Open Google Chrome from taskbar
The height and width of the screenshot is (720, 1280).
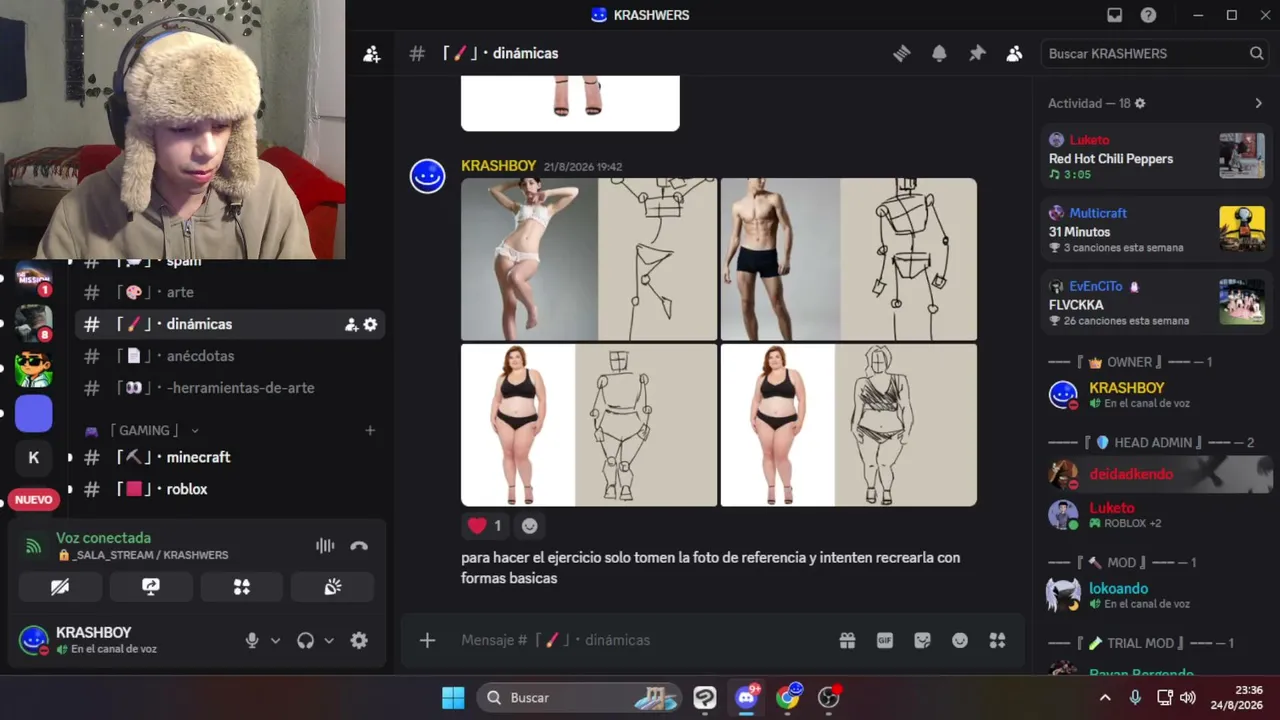[x=788, y=697]
